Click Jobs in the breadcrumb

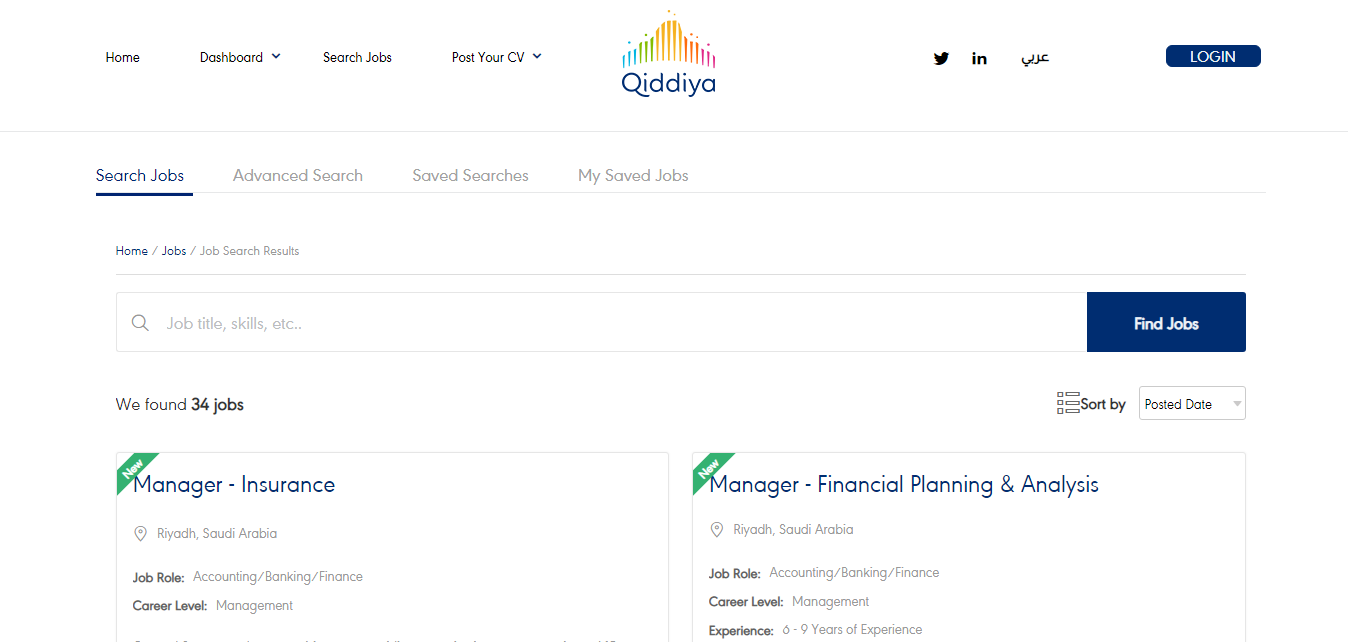pyautogui.click(x=174, y=251)
